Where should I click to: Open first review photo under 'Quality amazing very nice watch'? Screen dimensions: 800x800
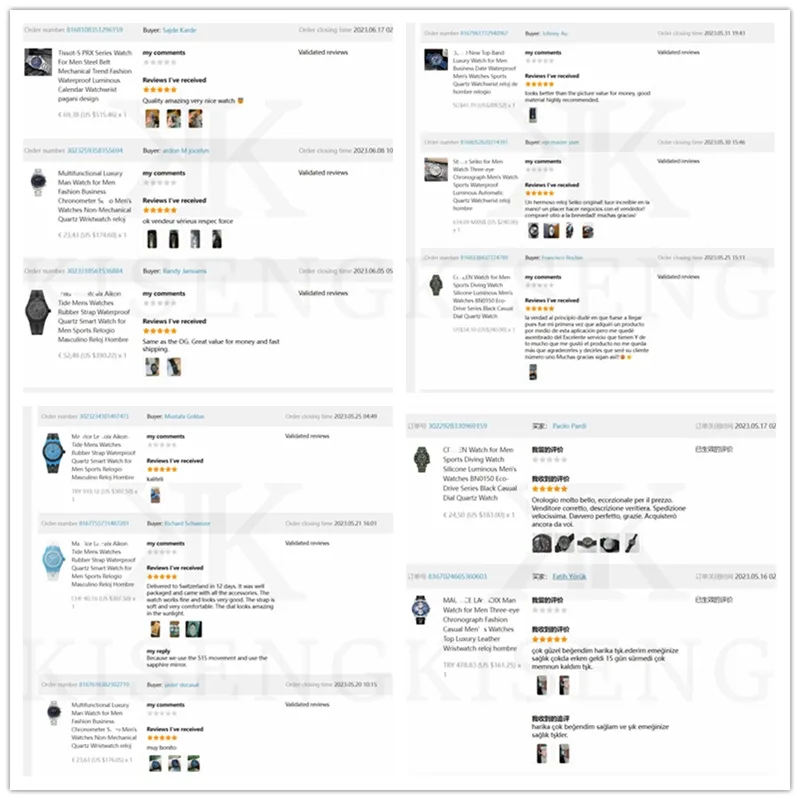pyautogui.click(x=152, y=118)
